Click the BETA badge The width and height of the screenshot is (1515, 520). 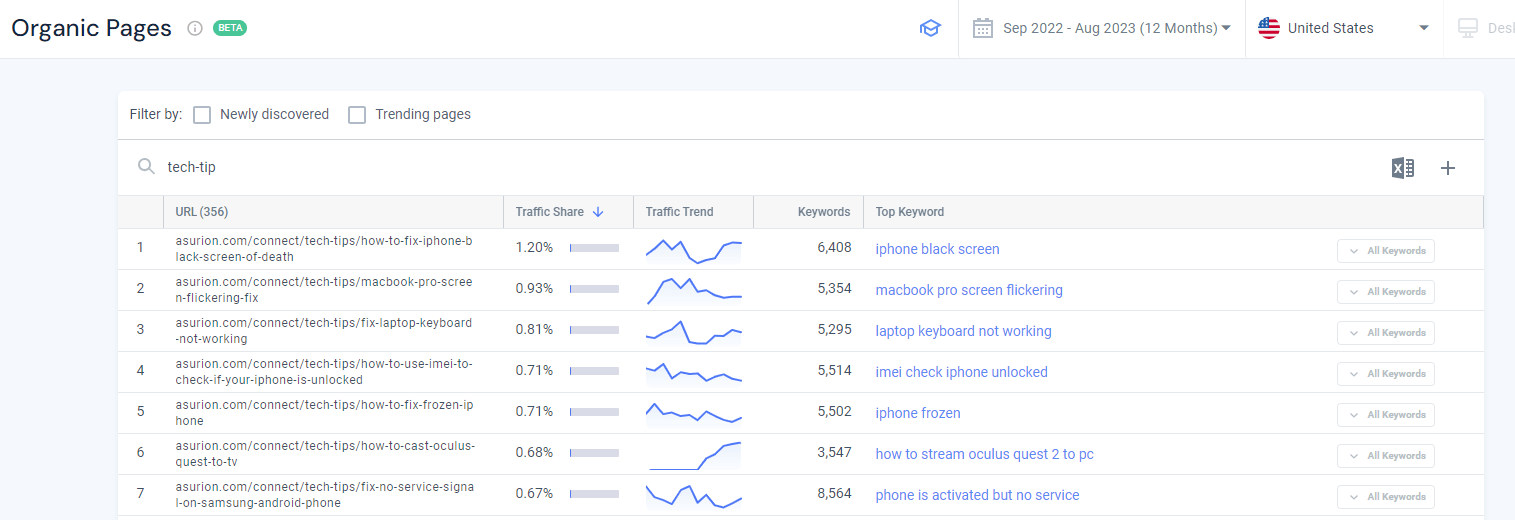tap(230, 28)
